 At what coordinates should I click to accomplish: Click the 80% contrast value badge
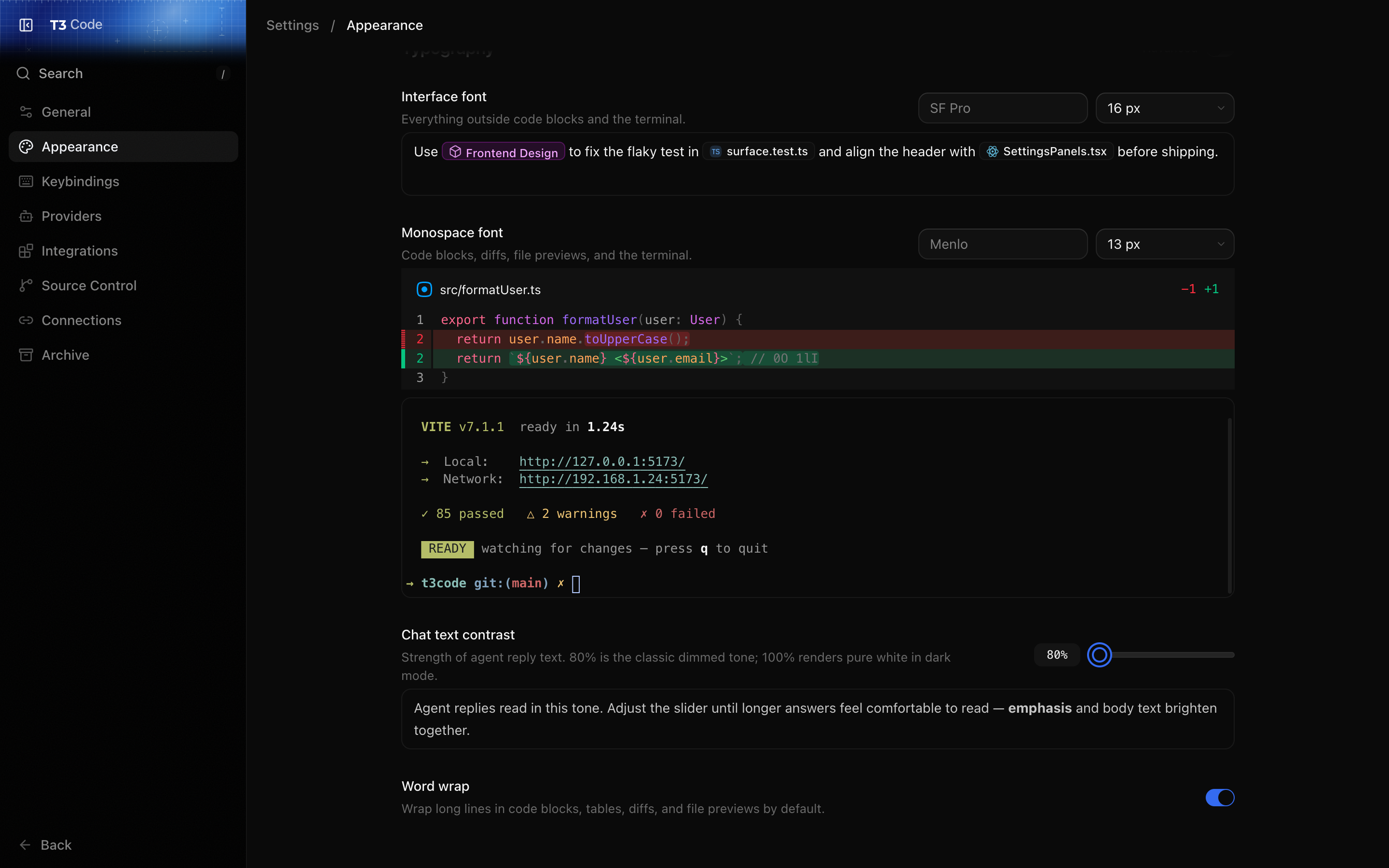[1057, 654]
